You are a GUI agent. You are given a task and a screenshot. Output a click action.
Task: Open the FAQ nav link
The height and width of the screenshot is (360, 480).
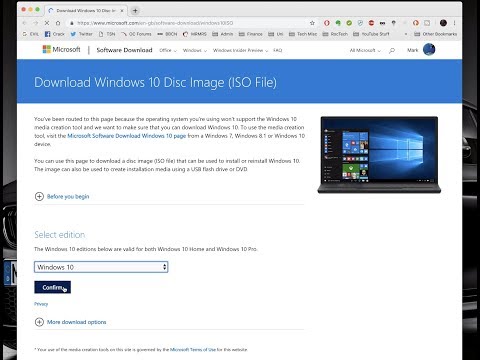pos(278,50)
